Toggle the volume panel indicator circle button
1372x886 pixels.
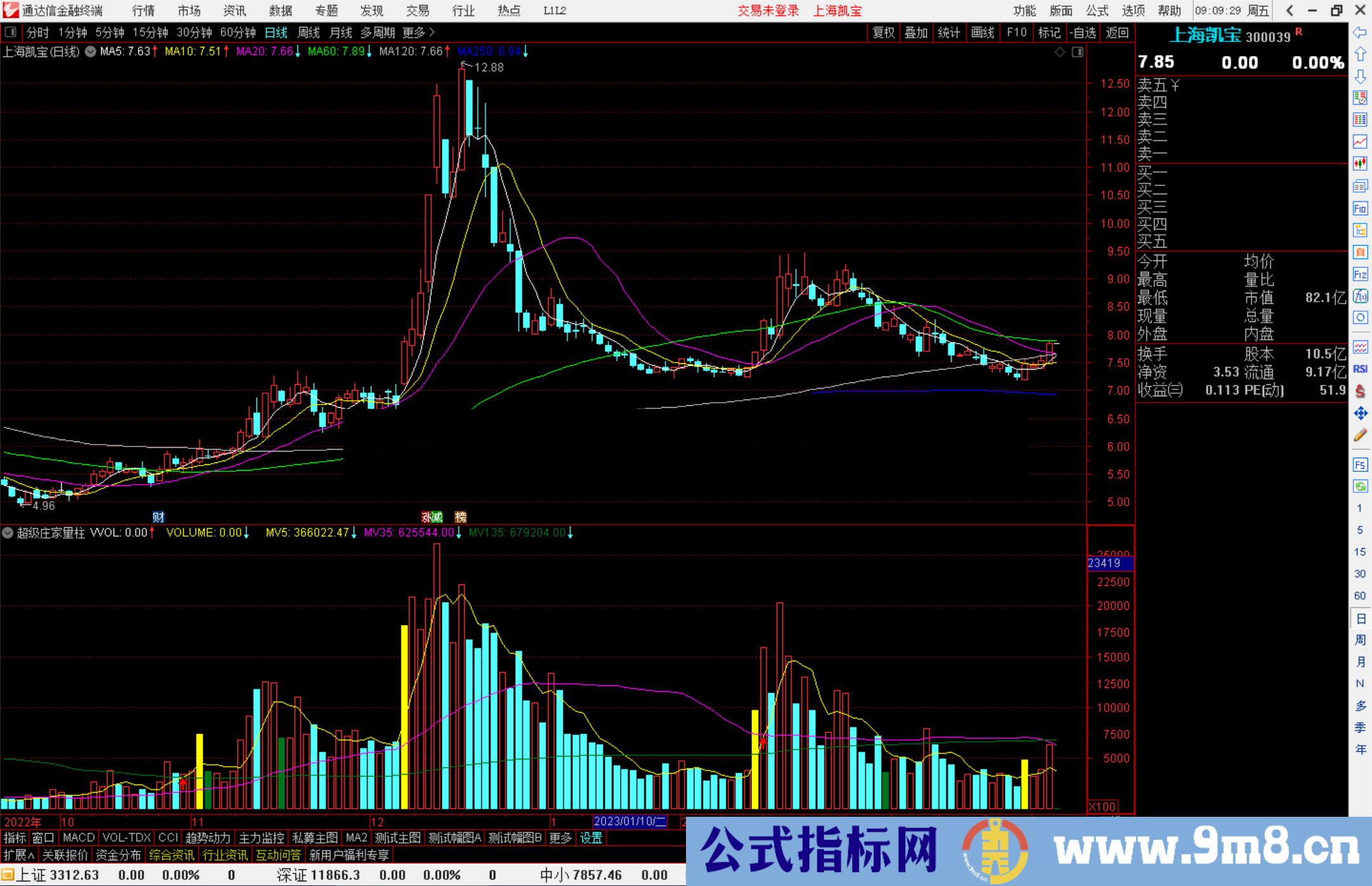[8, 533]
